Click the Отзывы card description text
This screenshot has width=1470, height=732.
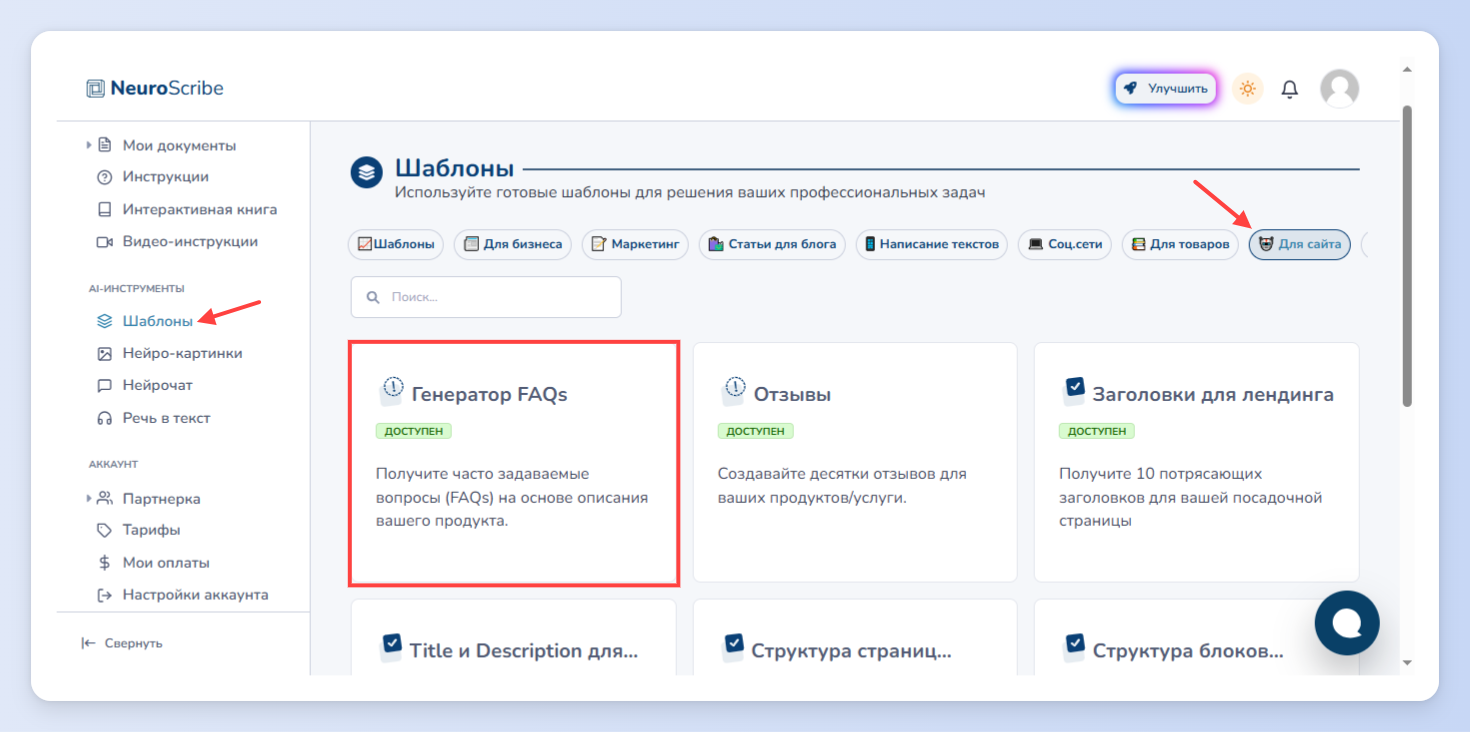(842, 485)
